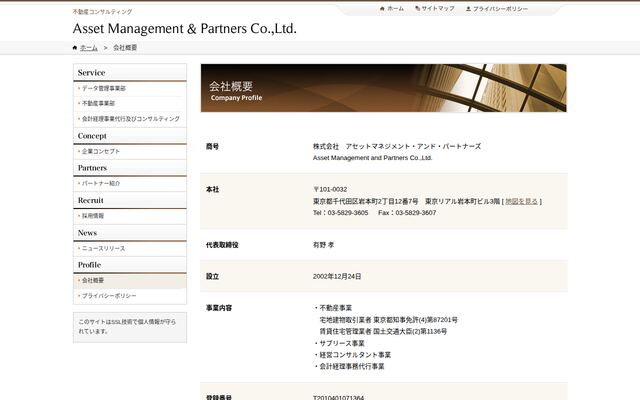Click the Tel：03-5829-3605 text
This screenshot has height=400, width=640.
[340, 213]
